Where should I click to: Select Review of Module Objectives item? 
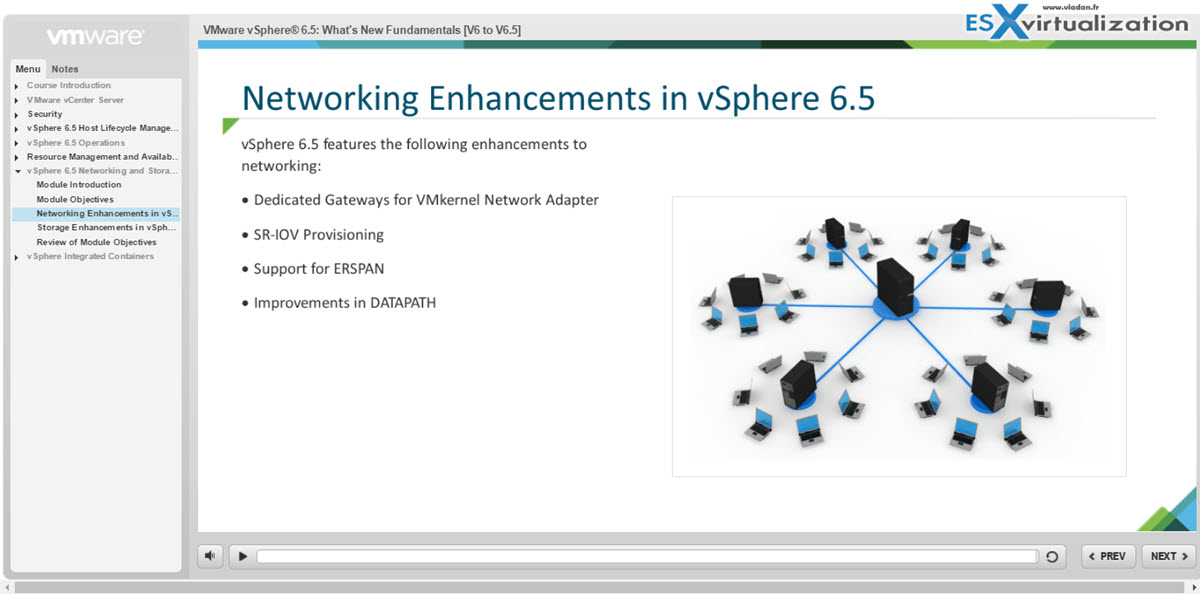[x=97, y=243]
